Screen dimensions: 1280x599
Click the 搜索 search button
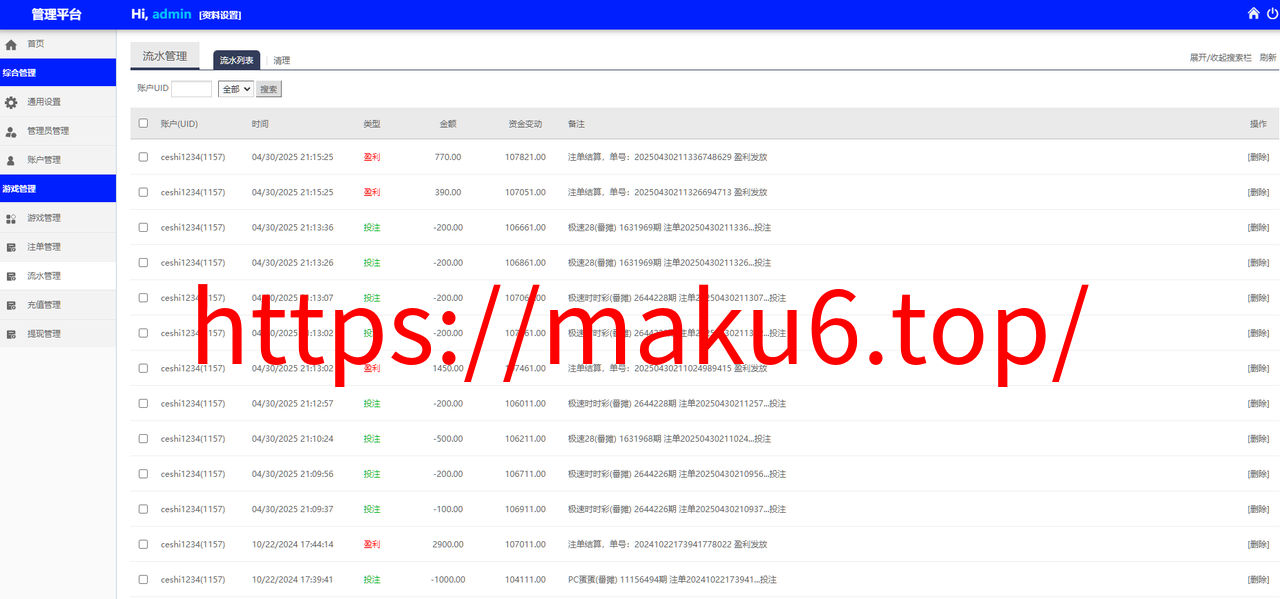click(x=269, y=89)
